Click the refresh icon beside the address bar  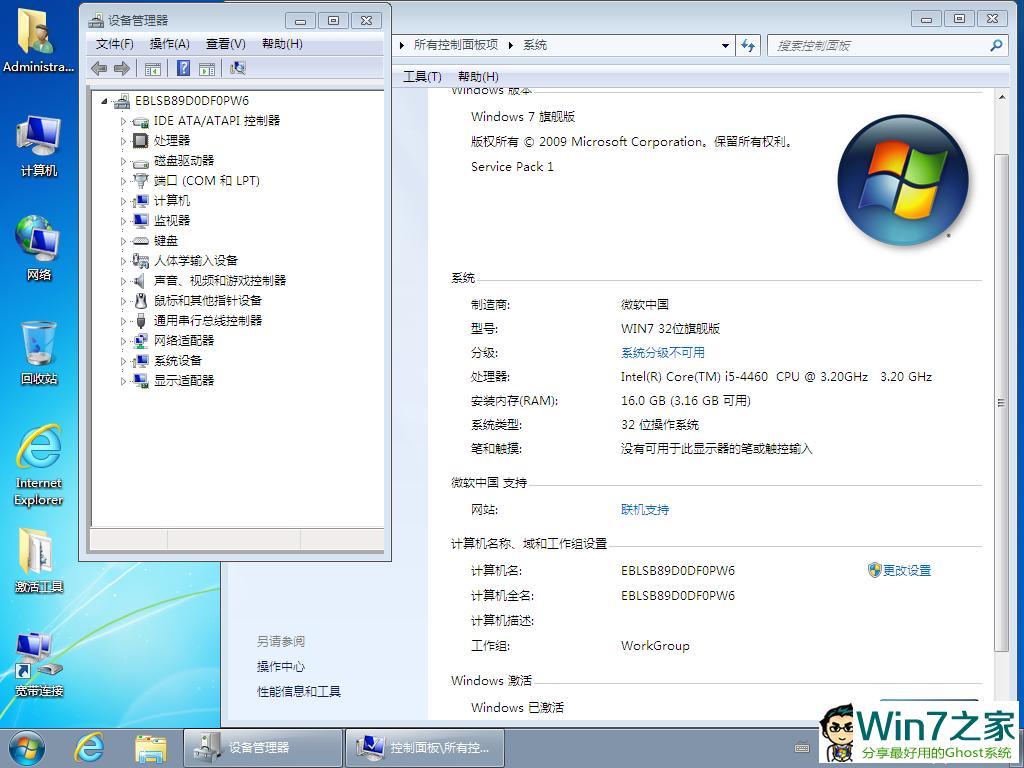point(748,45)
